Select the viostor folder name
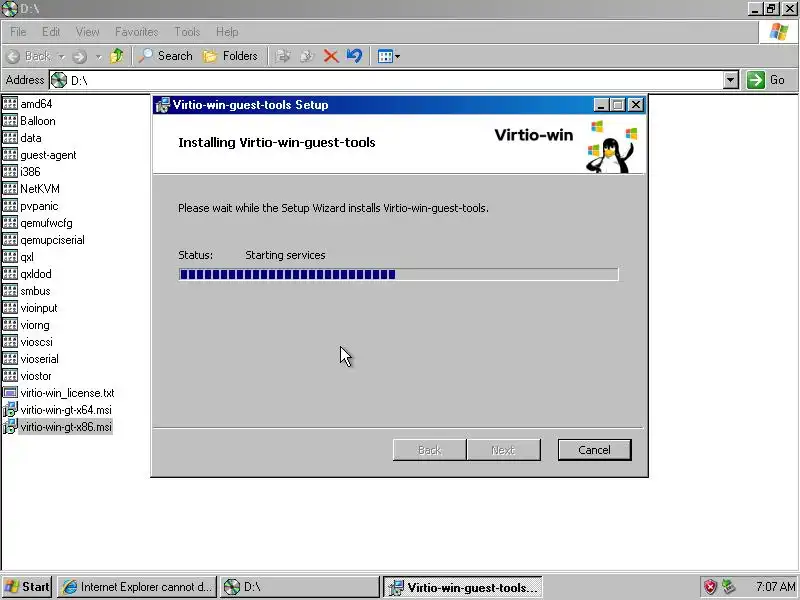800x600 pixels. coord(36,376)
